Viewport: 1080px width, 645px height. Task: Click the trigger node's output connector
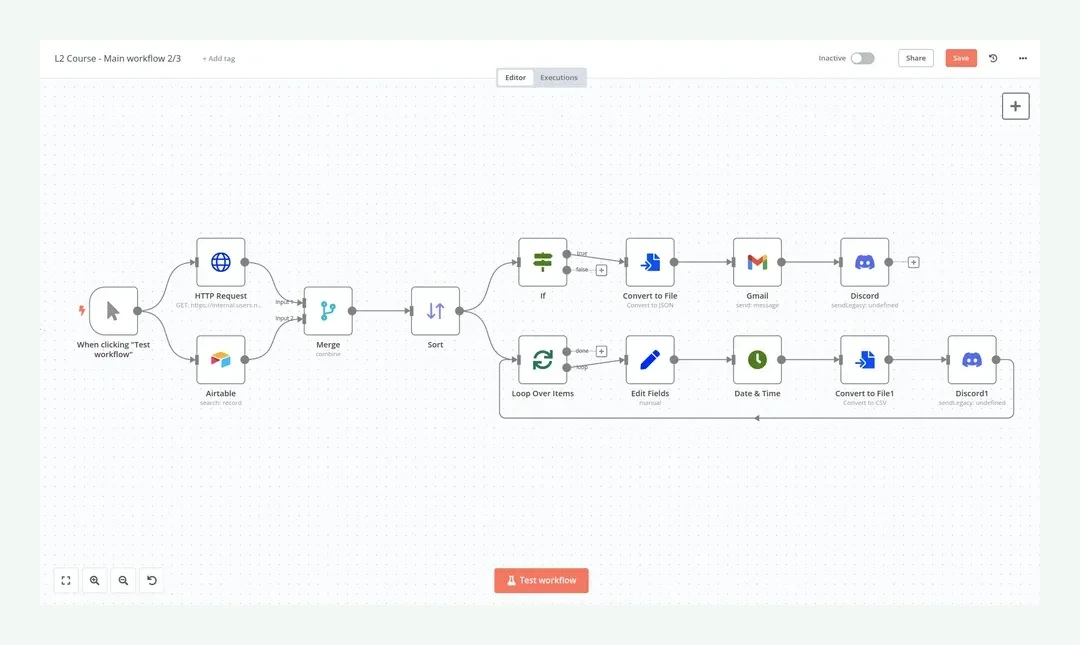tap(138, 311)
